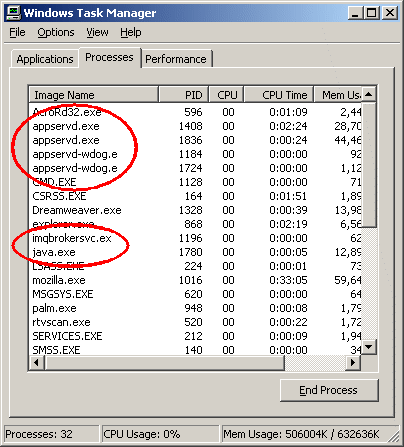Viewport: 404px width, 447px height.
Task: Switch to the Applications tab
Action: tap(45, 59)
